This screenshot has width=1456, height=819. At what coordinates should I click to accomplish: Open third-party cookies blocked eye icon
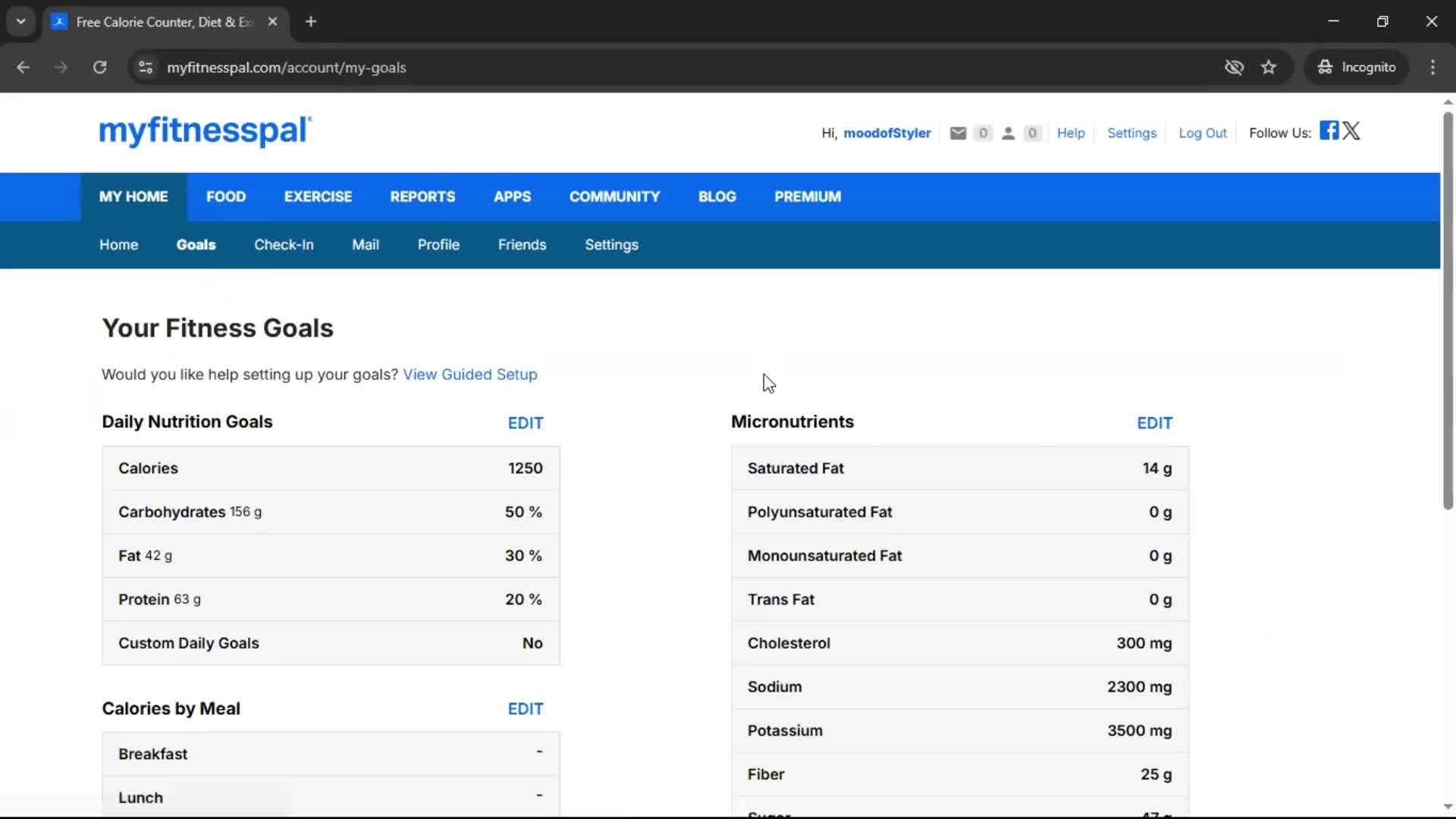pyautogui.click(x=1234, y=67)
